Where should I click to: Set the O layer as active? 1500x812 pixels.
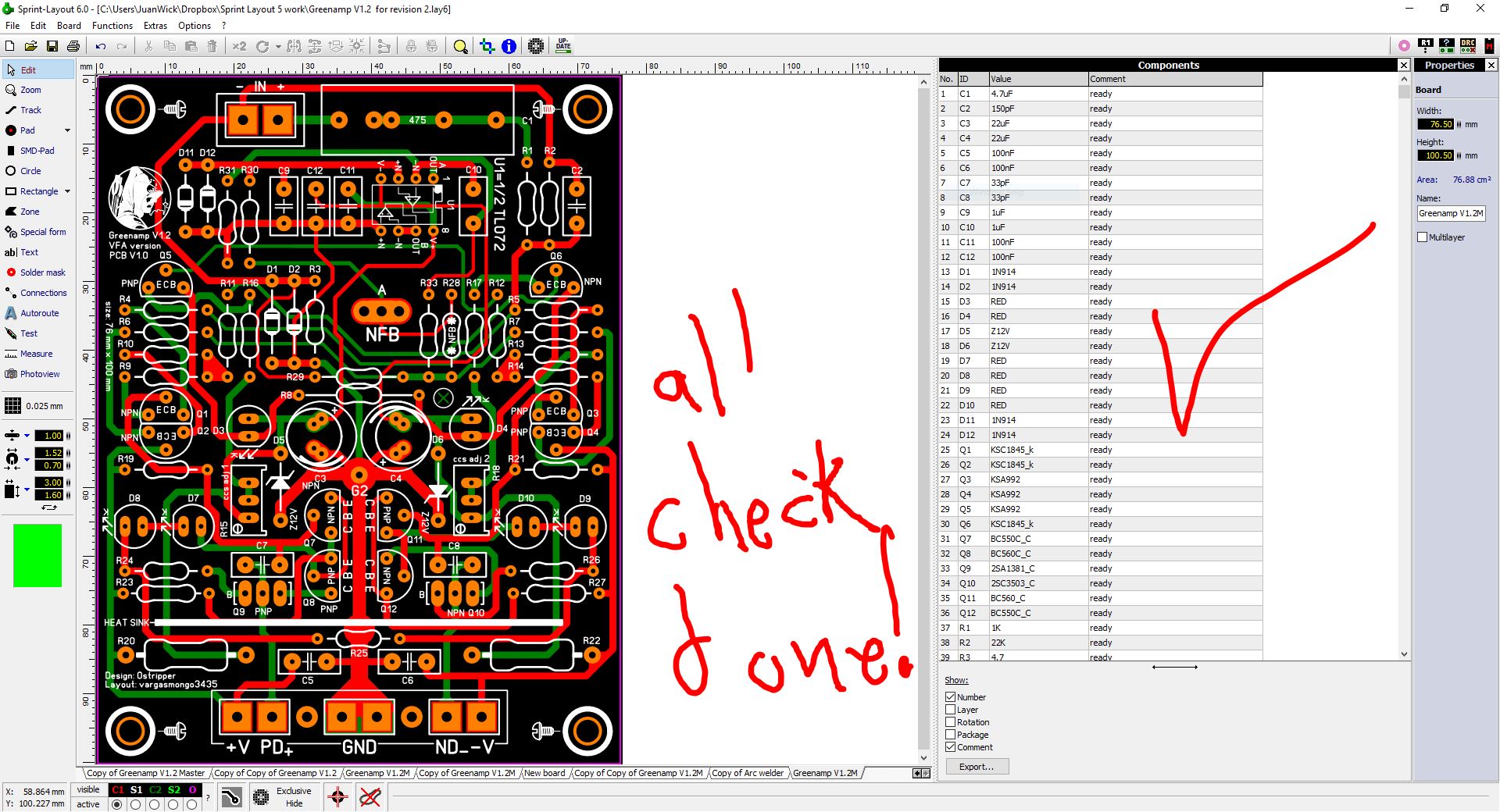192,804
